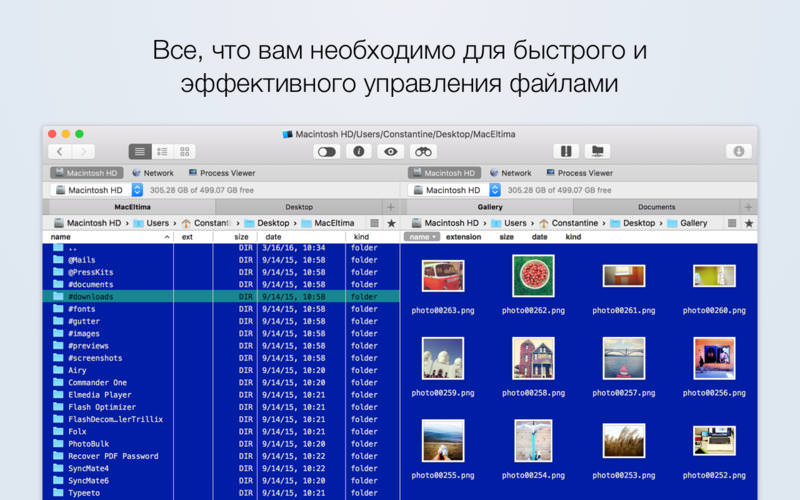Select the thumbnails grid view icon
The width and height of the screenshot is (800, 500).
click(185, 152)
